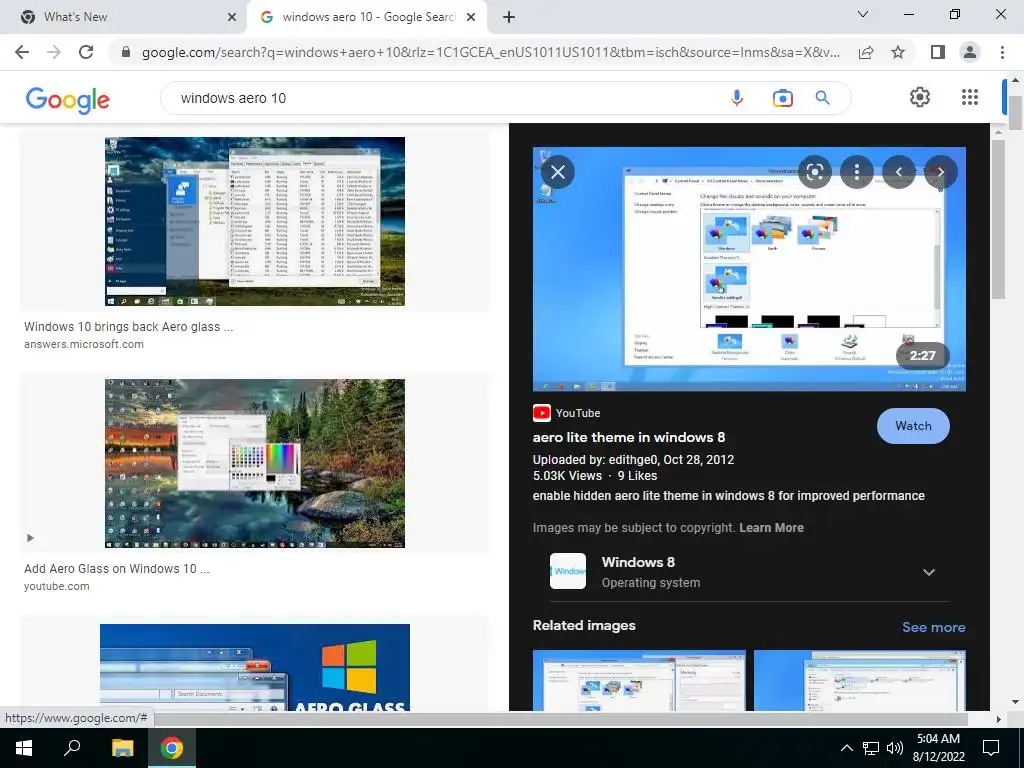Search inside image with Lens icon in preview
The width and height of the screenshot is (1024, 768).
point(814,172)
